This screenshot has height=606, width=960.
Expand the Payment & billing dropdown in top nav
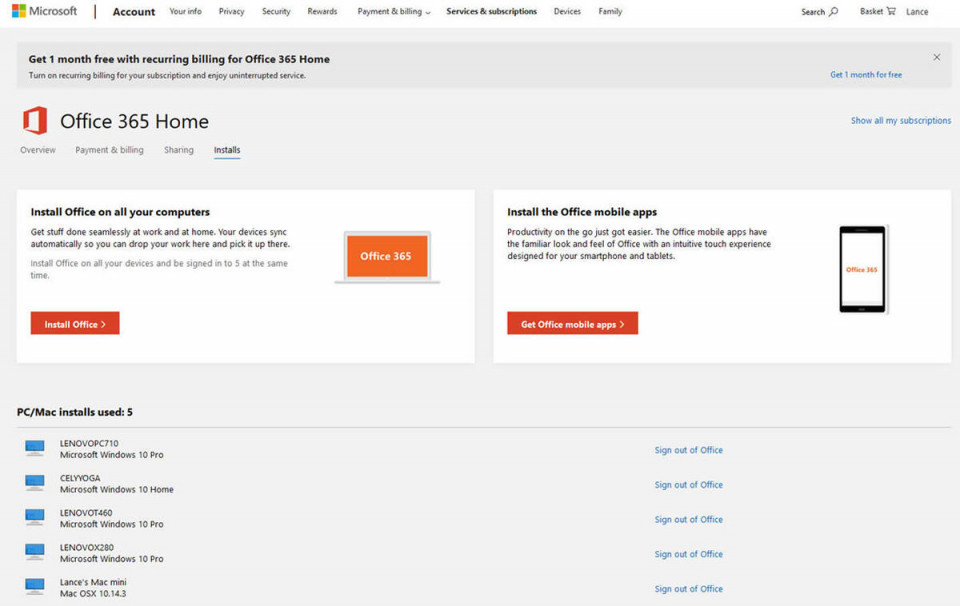click(x=394, y=12)
